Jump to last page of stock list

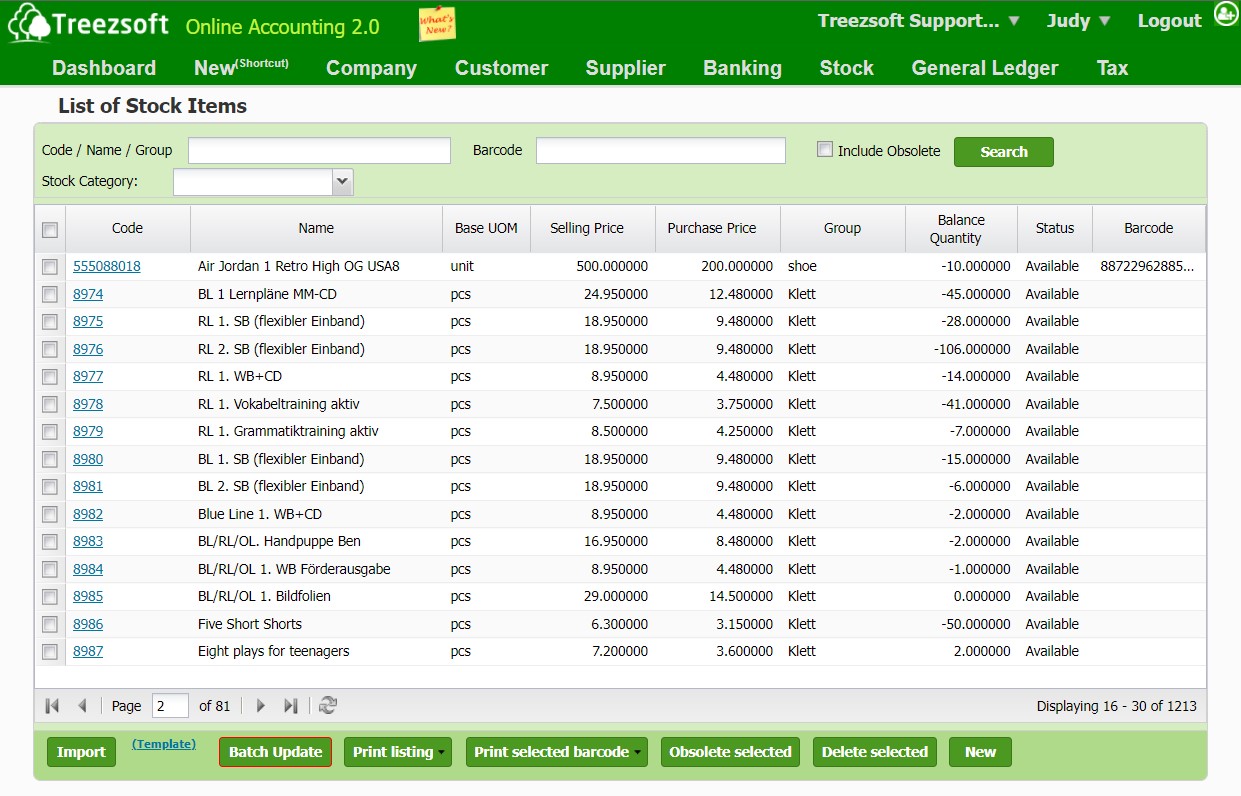(x=291, y=706)
